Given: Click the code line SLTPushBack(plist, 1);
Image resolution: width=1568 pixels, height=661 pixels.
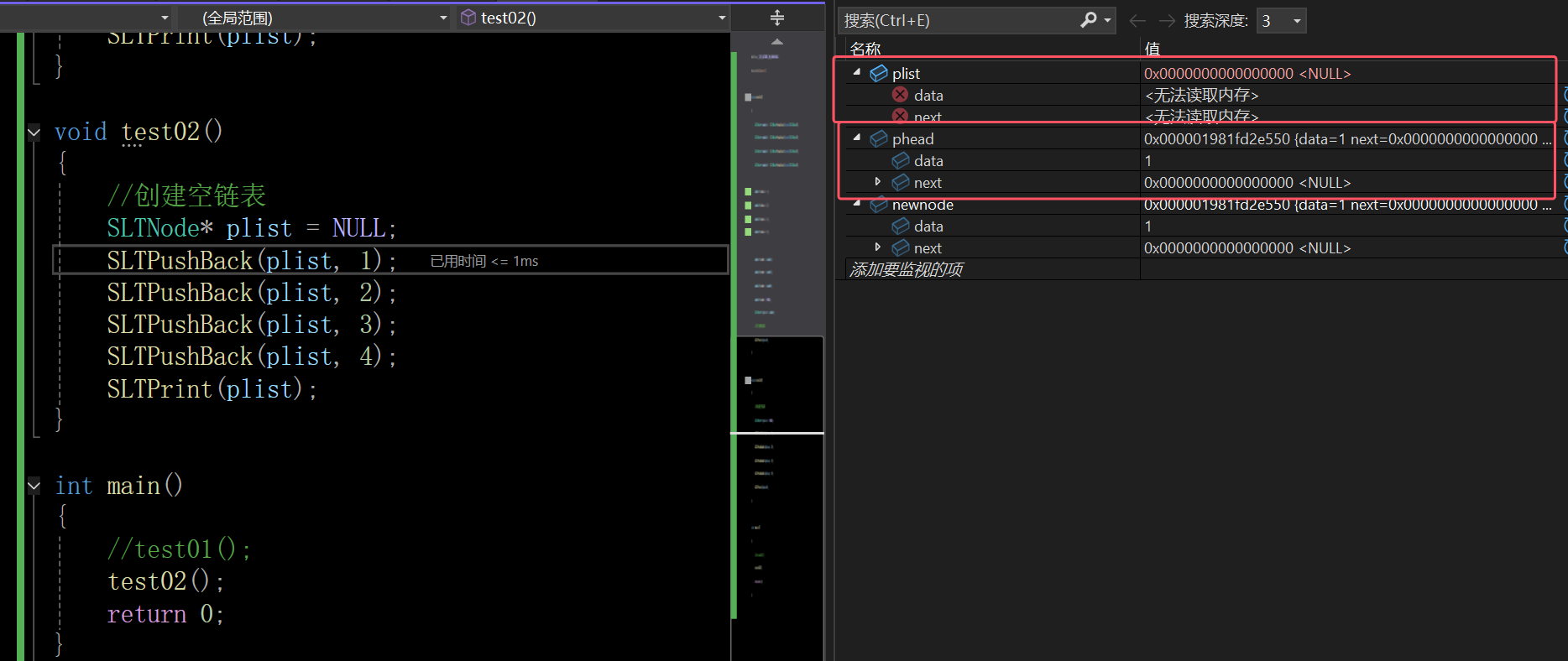Looking at the screenshot, I should 251,261.
